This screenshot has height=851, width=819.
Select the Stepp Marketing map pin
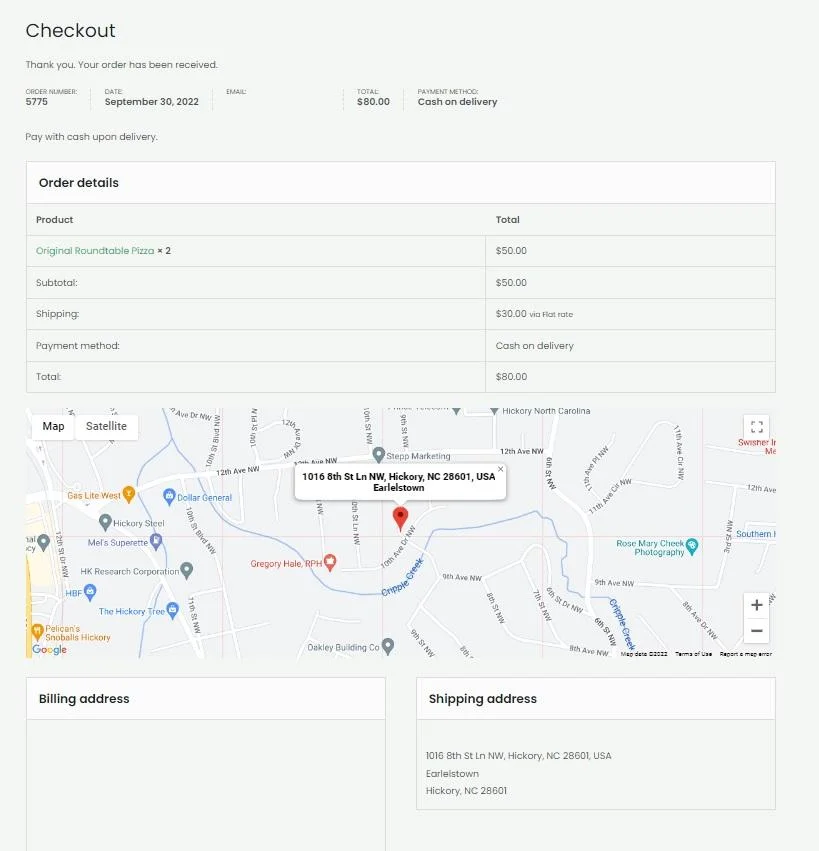379,455
